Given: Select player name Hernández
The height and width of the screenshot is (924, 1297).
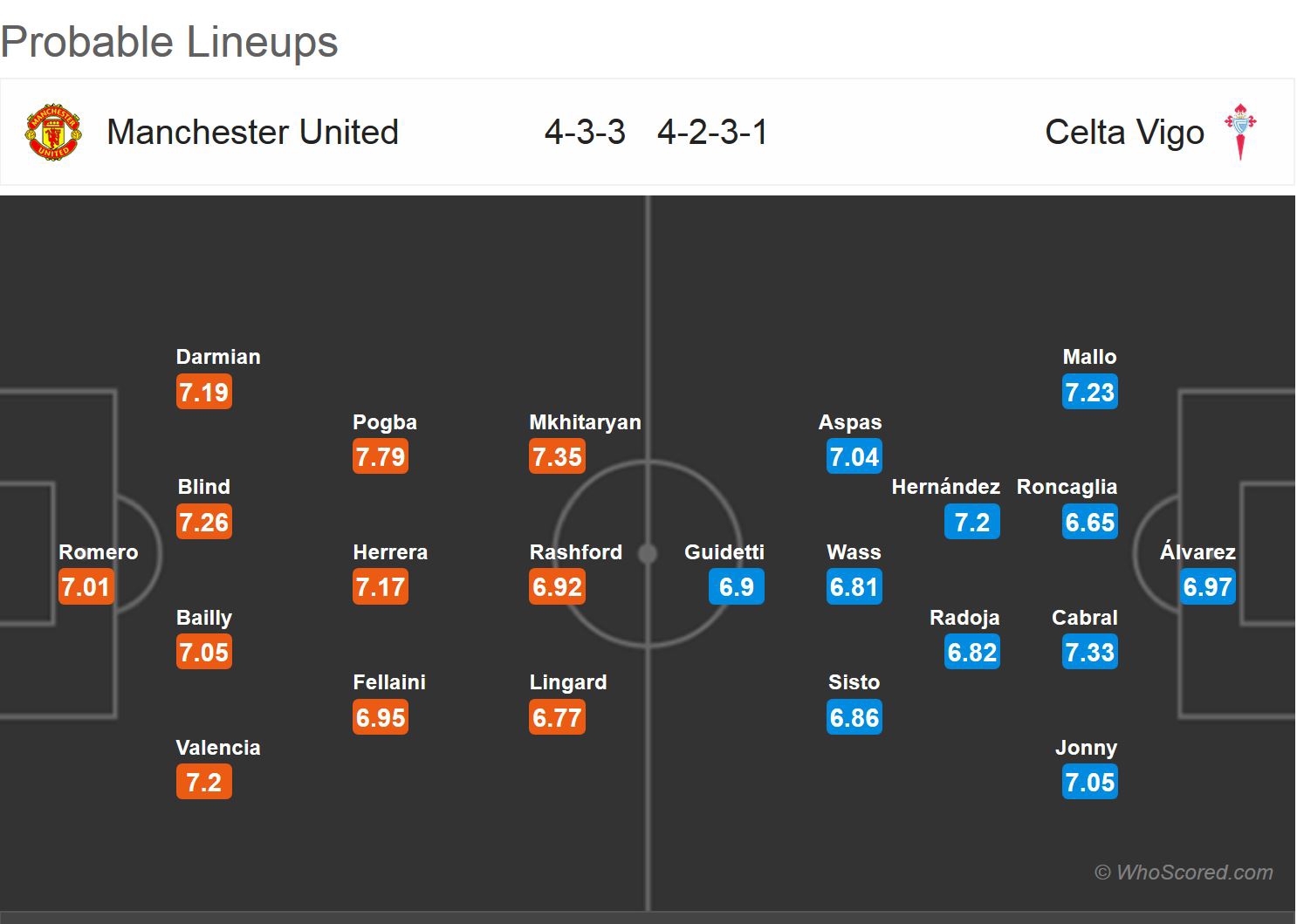Looking at the screenshot, I should pos(945,487).
